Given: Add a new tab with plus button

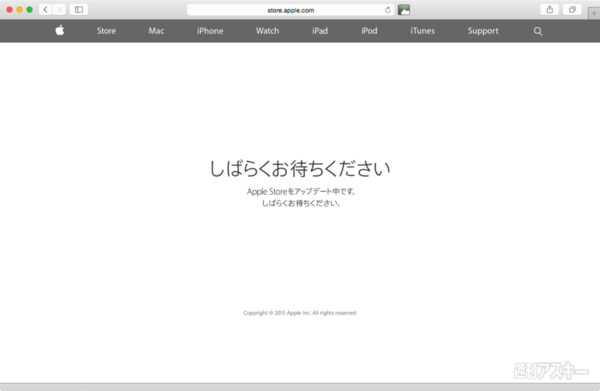Looking at the screenshot, I should (594, 13).
